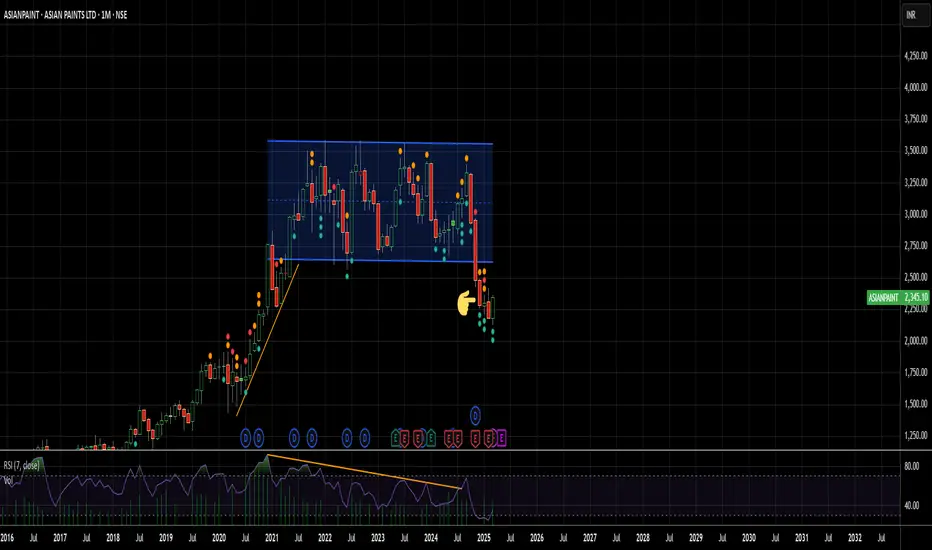
Task: Click the 3,500.00 price axis label
Action: 915,151
